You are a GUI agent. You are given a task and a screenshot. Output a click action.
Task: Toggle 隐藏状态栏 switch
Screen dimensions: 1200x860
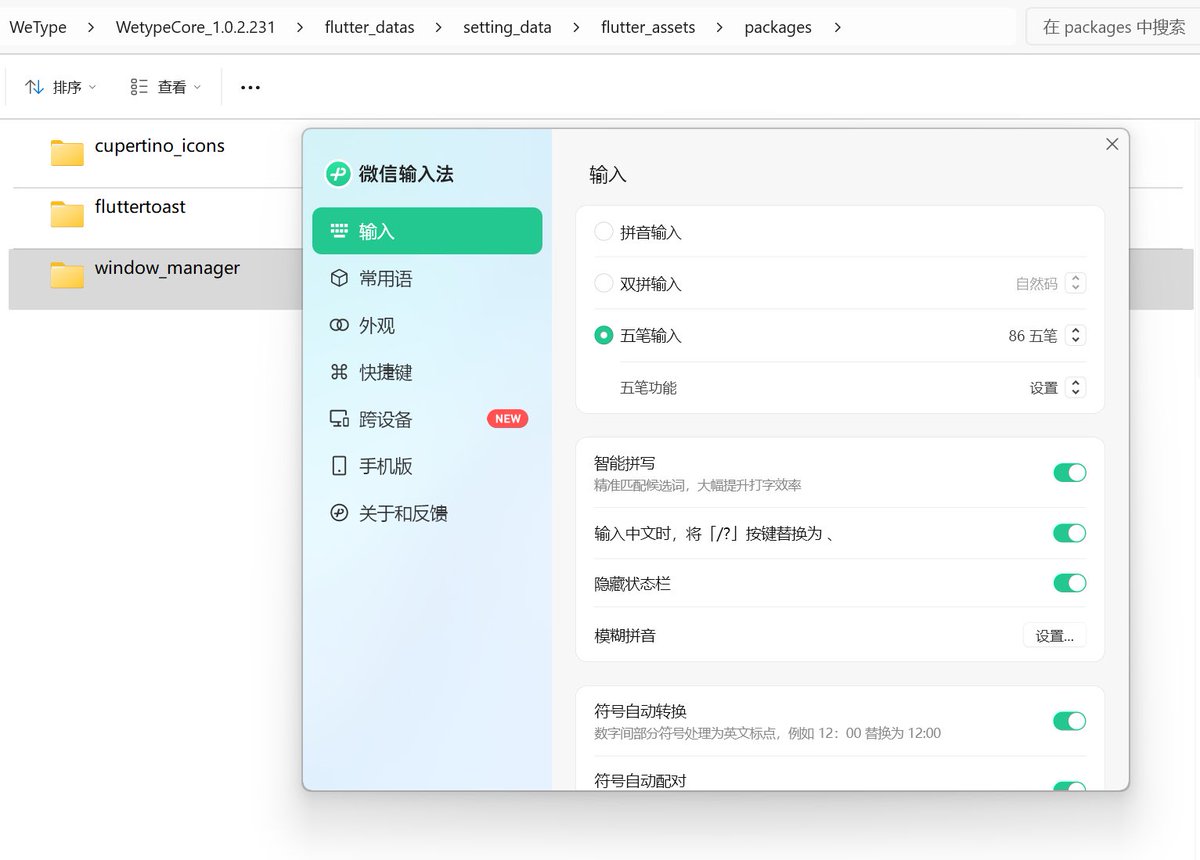click(x=1069, y=583)
